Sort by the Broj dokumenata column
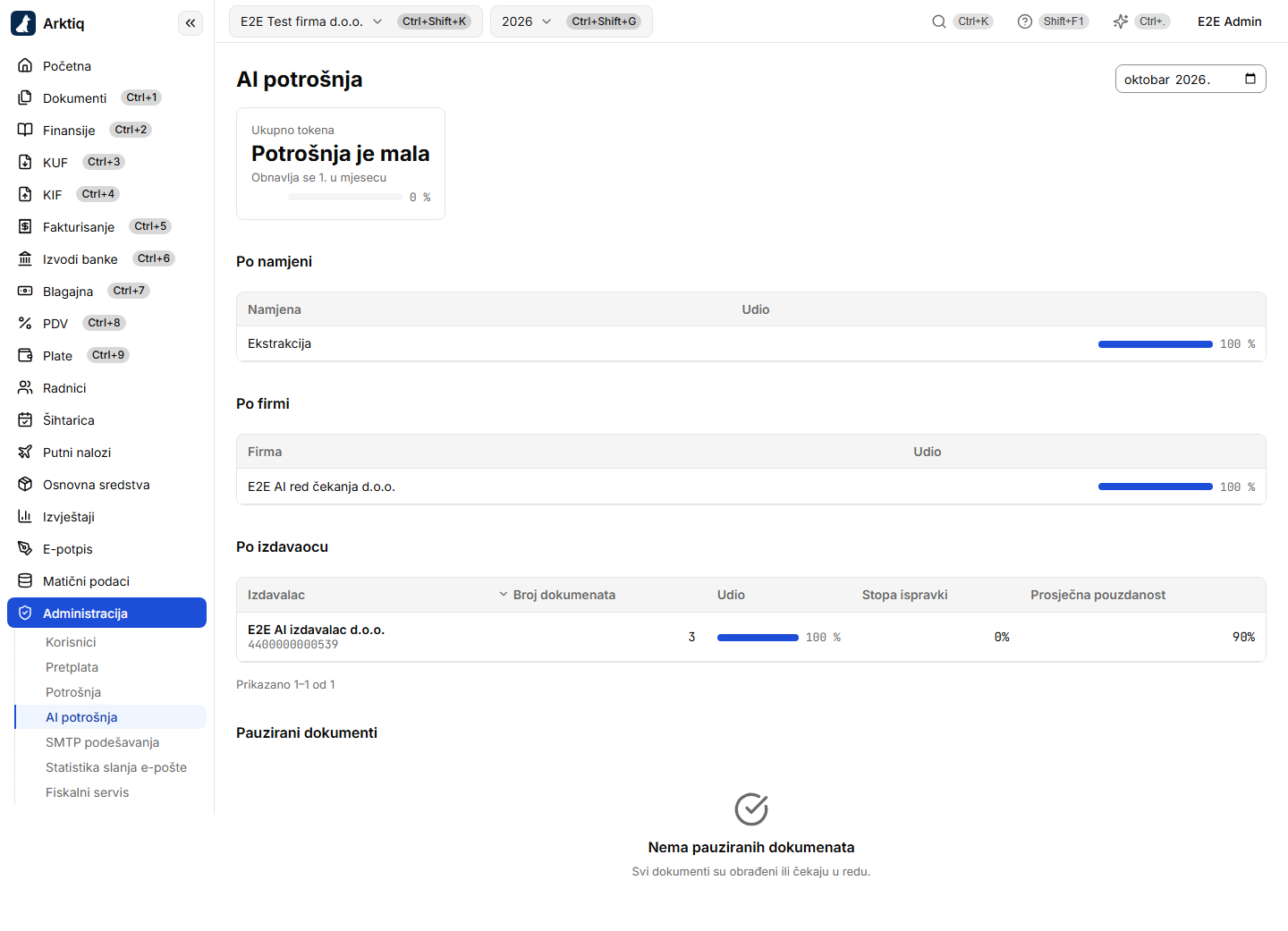This screenshot has height=931, width=1288. click(556, 595)
